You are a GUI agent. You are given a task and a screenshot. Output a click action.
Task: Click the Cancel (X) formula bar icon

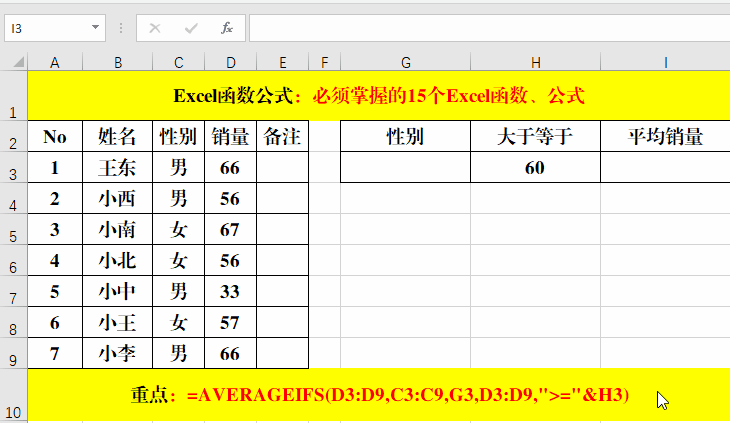click(155, 28)
